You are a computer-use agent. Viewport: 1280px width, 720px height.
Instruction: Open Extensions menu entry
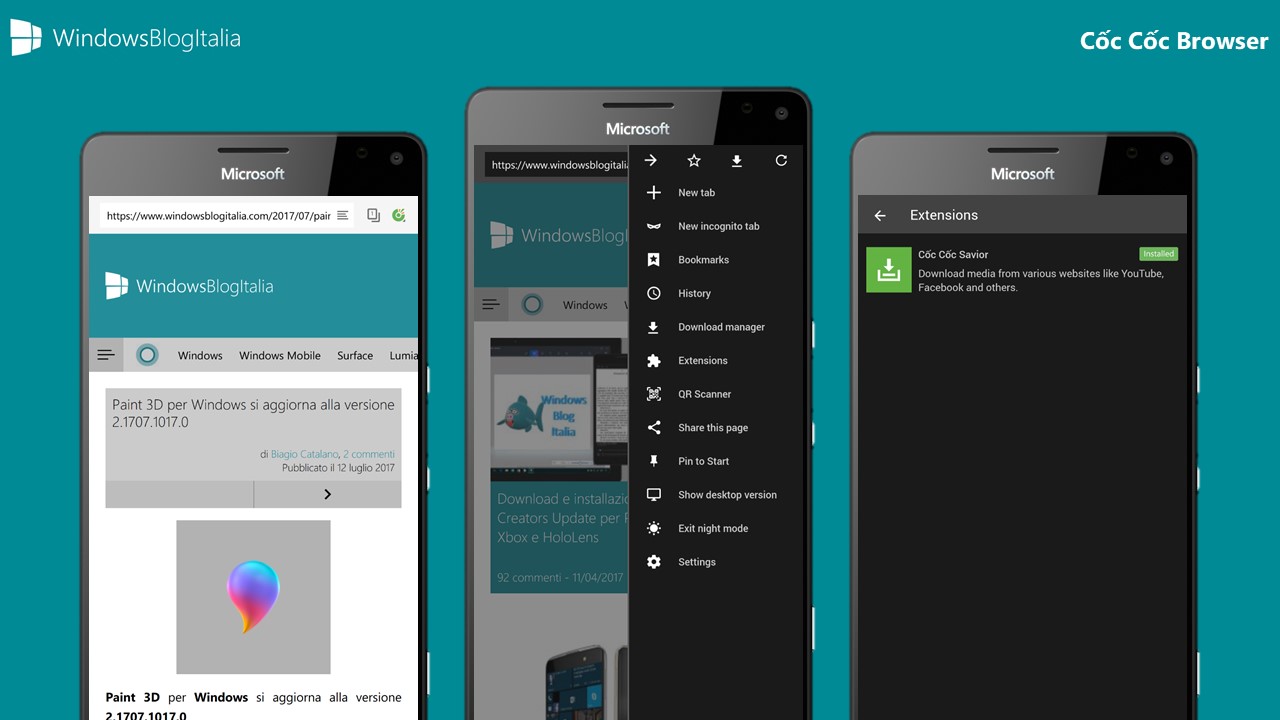716,360
